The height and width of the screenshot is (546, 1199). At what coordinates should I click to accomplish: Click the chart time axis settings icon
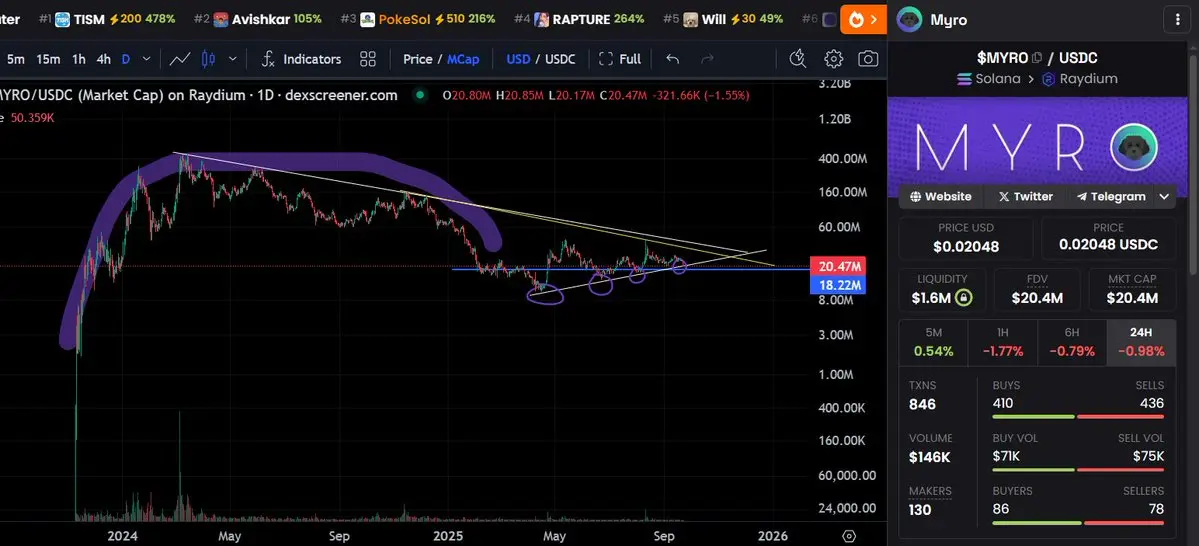pyautogui.click(x=849, y=536)
